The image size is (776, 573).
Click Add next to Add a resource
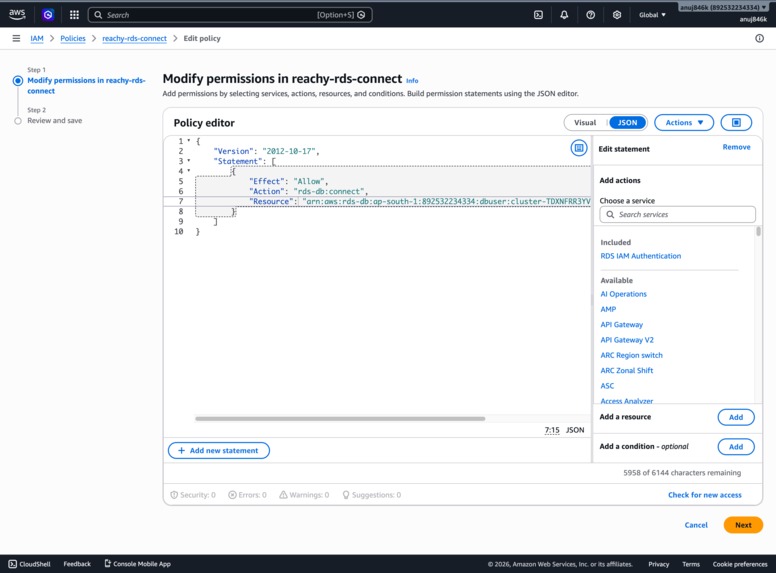(736, 417)
